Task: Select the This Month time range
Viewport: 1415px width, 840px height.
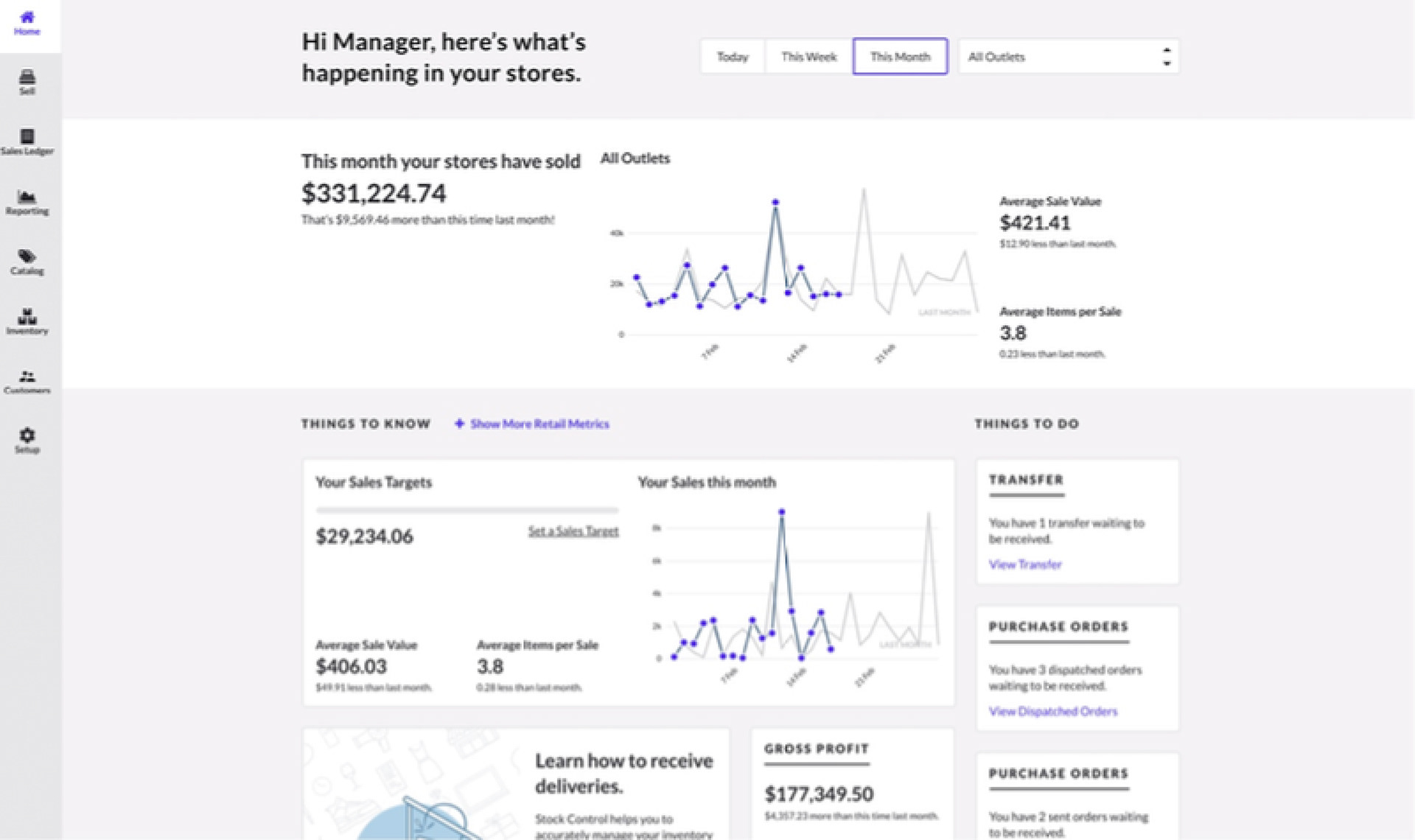Action: pos(900,57)
